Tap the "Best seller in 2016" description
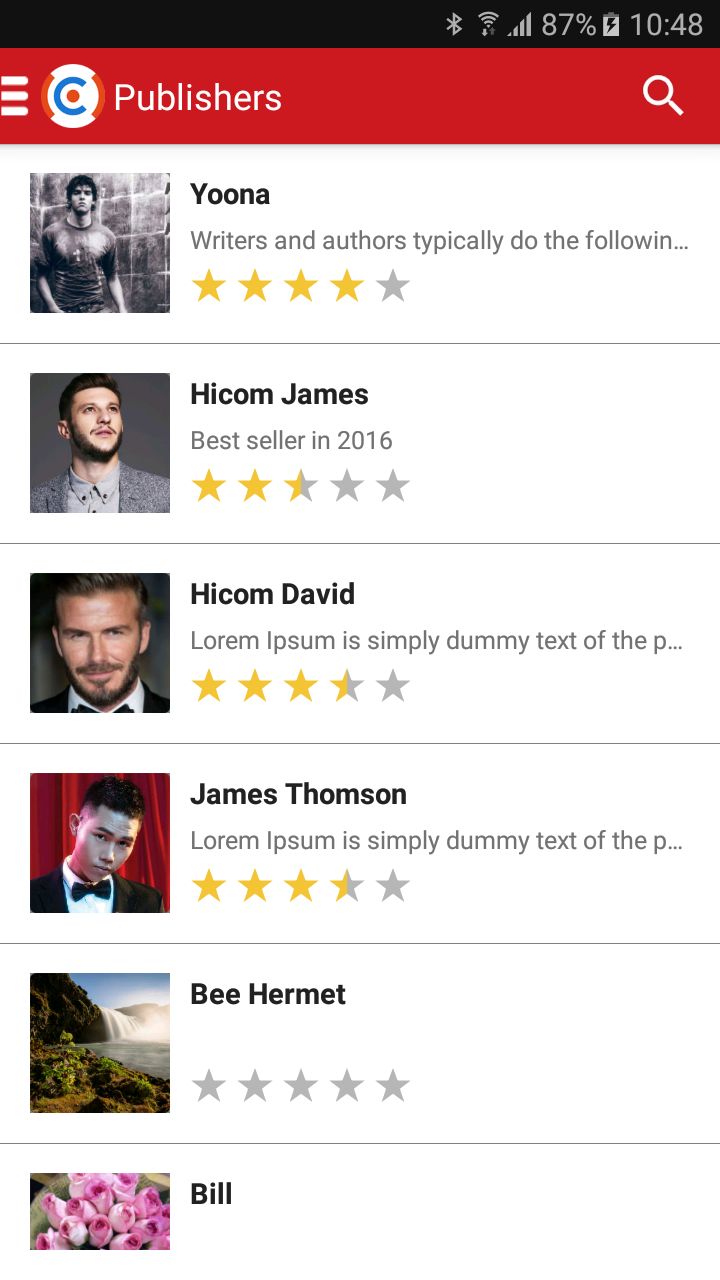720x1280 pixels. pos(291,440)
